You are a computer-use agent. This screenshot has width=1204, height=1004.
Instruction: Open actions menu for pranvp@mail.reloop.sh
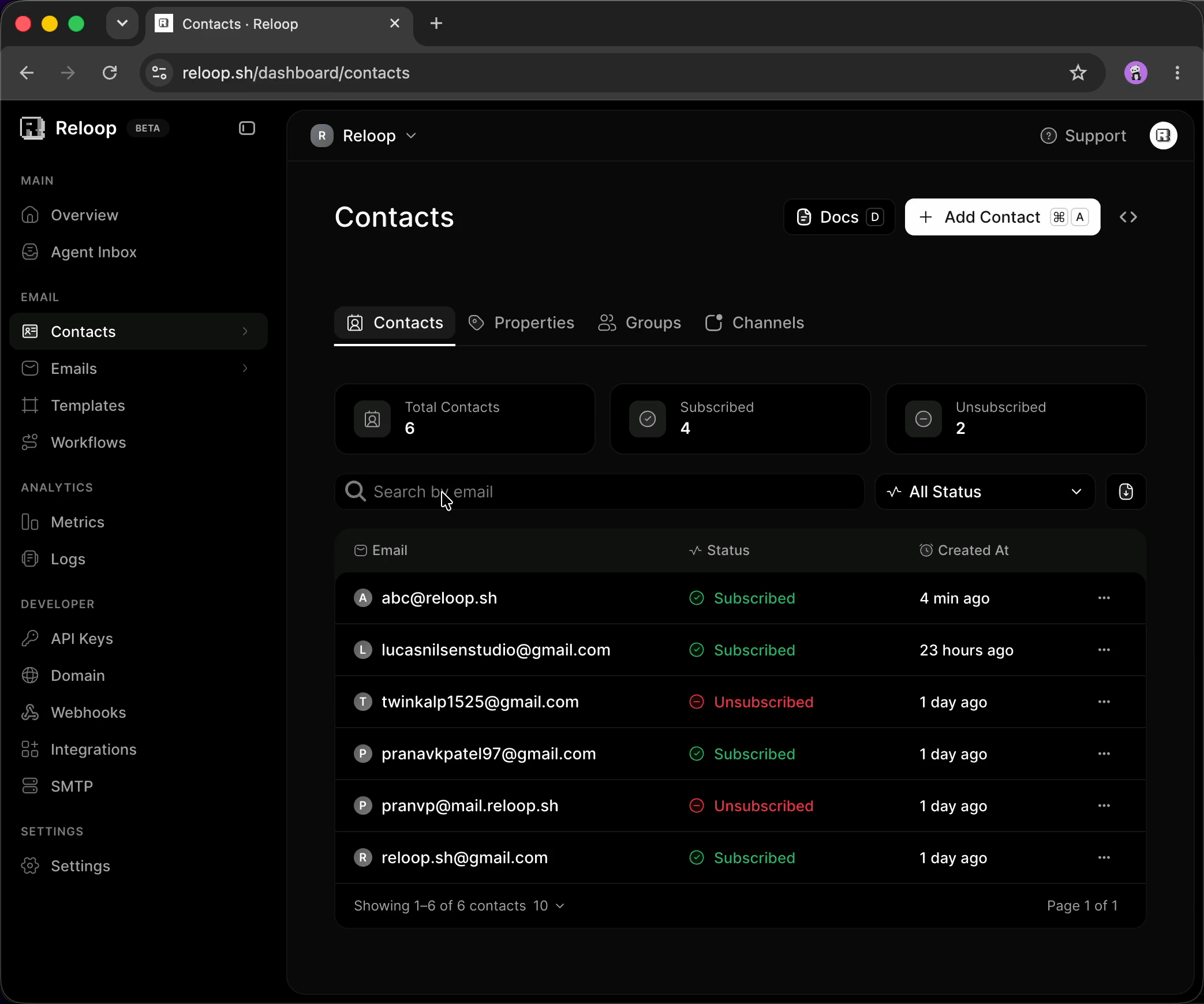[1104, 806]
